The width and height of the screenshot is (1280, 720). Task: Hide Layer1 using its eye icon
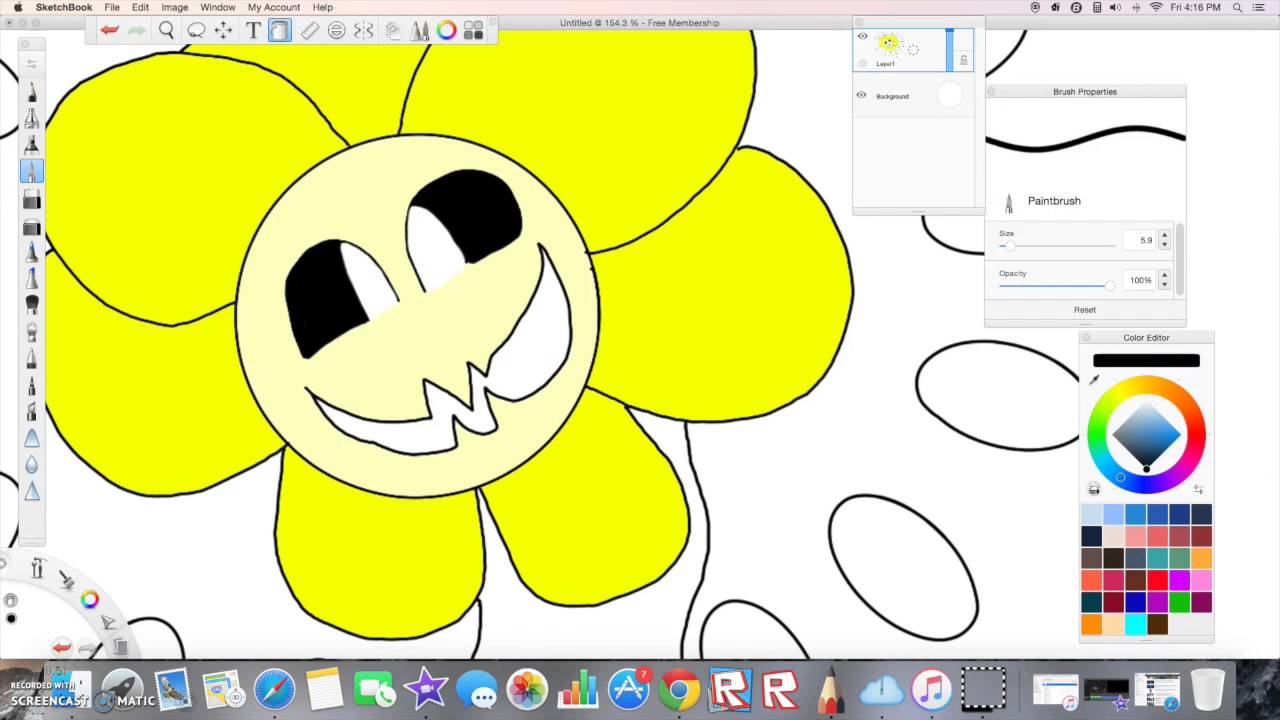click(863, 37)
